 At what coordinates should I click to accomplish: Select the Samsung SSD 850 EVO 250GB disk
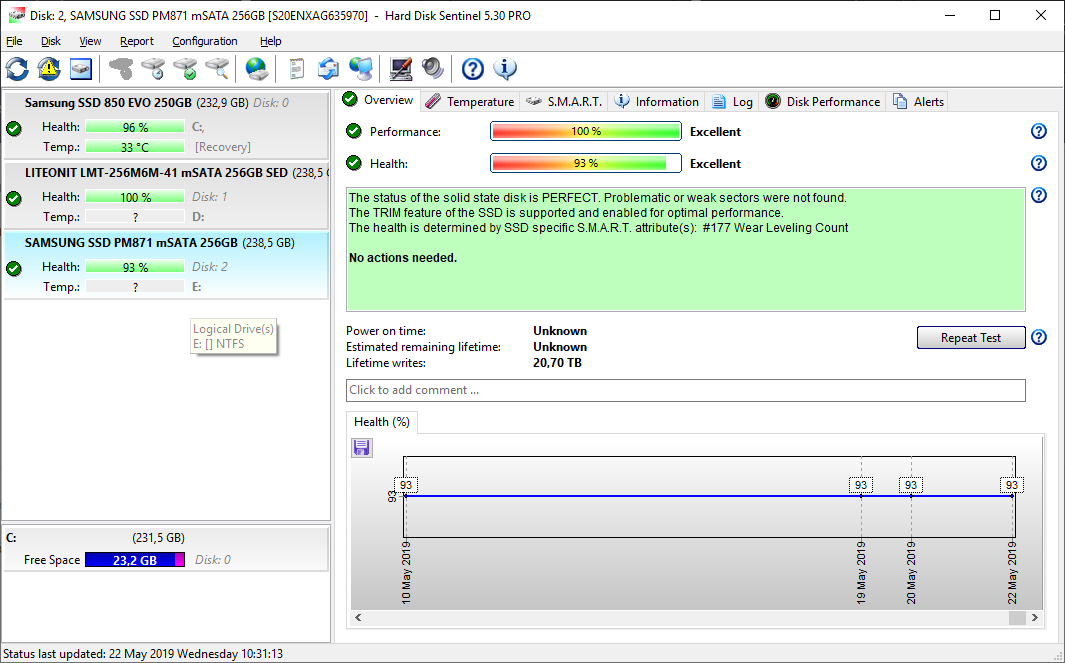click(166, 126)
